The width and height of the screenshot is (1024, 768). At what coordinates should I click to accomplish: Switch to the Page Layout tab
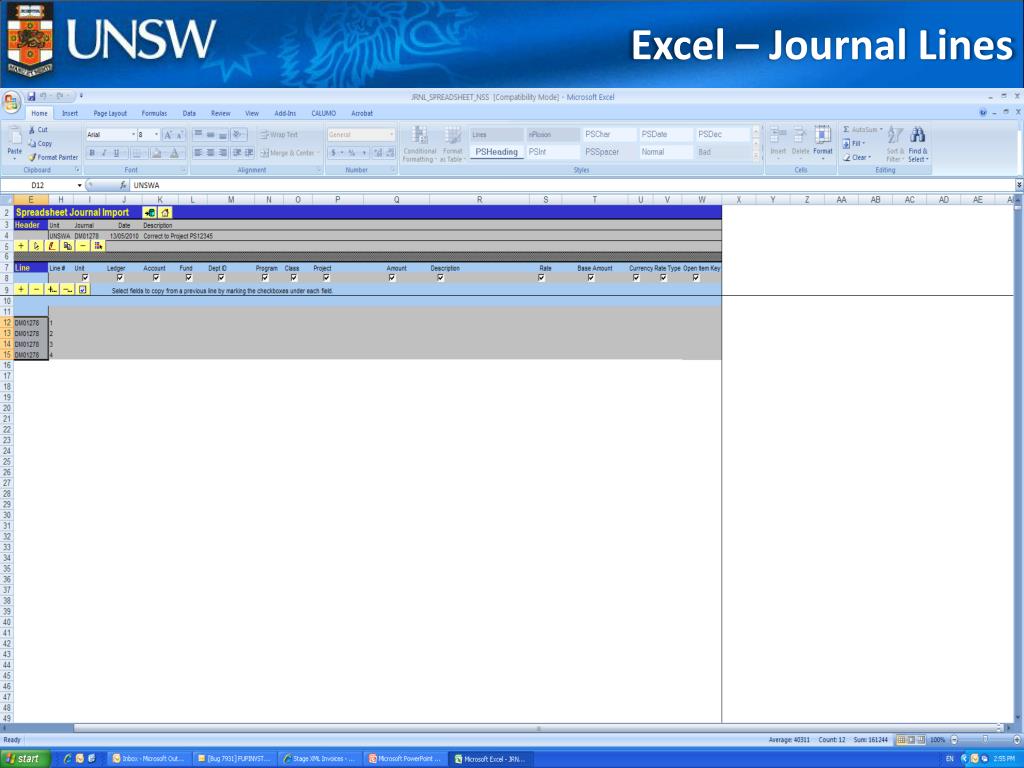[x=110, y=114]
